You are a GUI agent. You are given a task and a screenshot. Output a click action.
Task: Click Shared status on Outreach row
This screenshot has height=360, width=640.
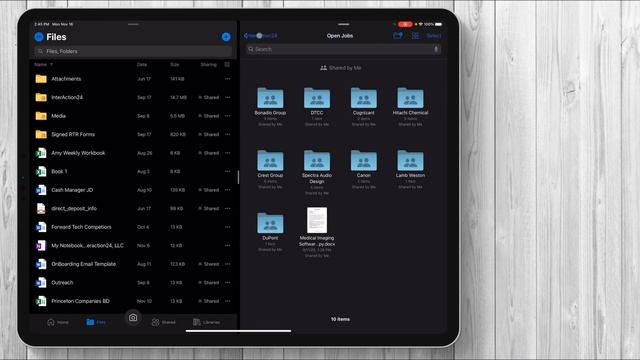[209, 282]
